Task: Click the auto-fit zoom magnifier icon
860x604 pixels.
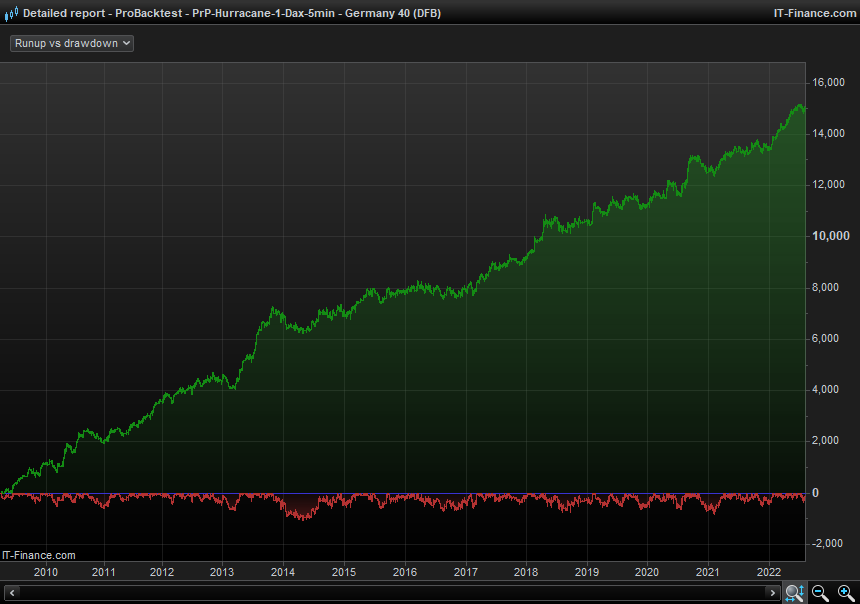Action: point(794,593)
